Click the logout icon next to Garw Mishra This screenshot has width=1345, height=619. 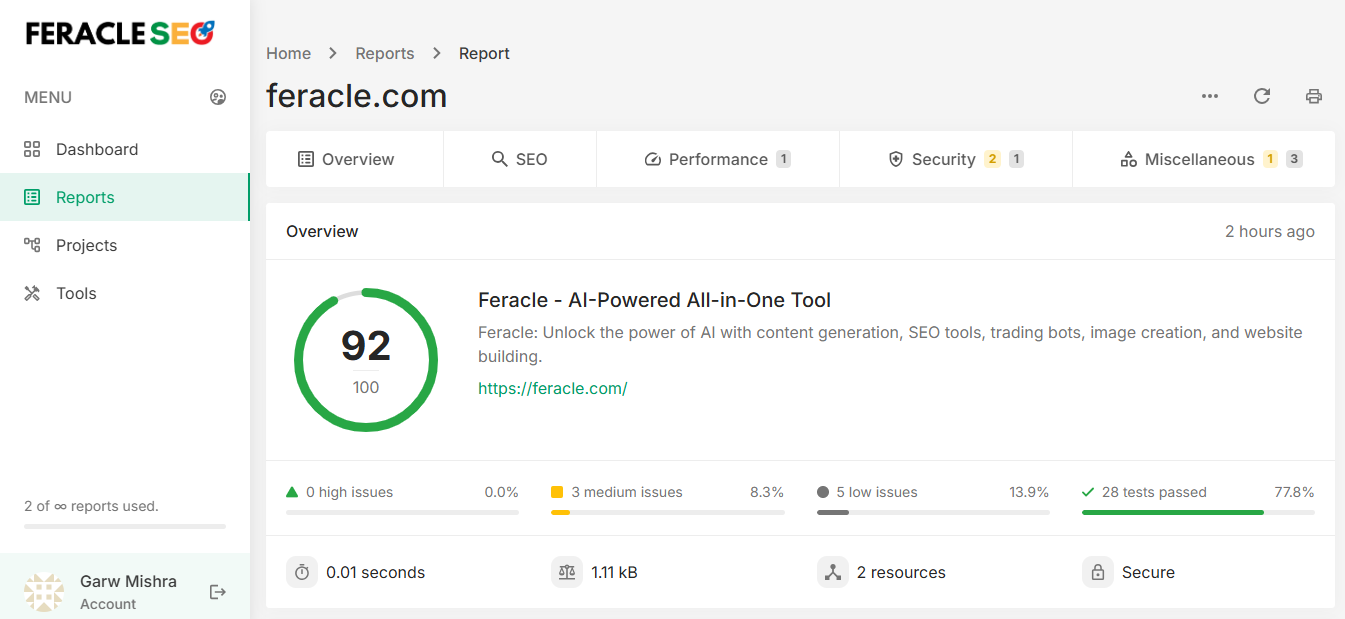218,592
